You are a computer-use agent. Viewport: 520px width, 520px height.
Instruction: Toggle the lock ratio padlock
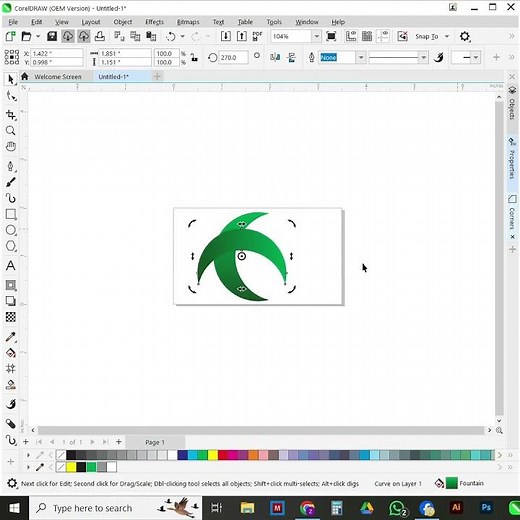coord(194,58)
